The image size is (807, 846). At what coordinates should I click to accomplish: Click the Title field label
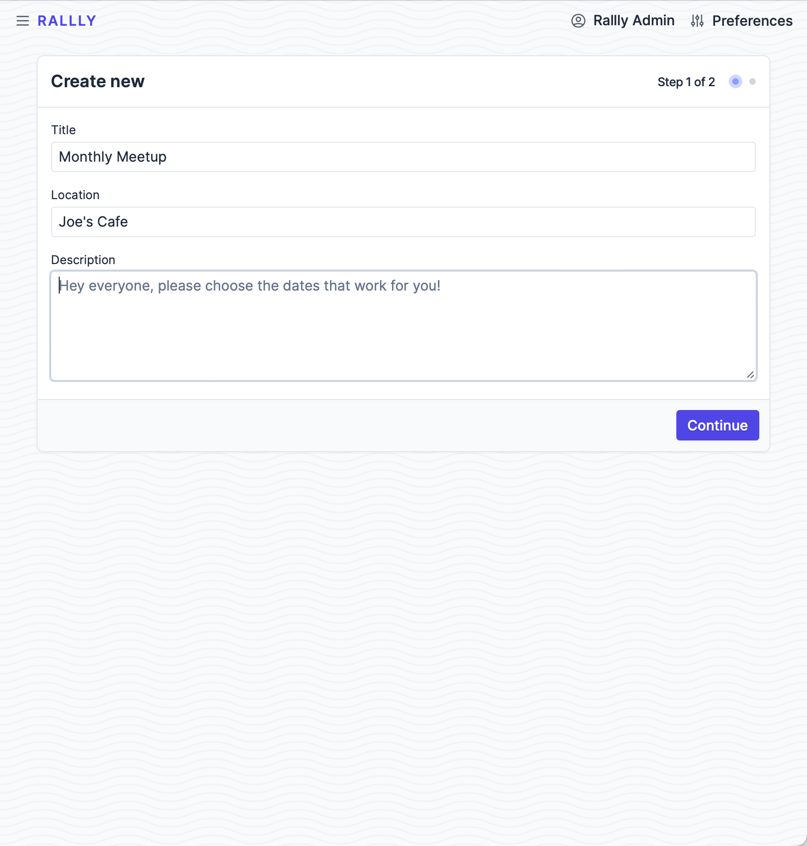pyautogui.click(x=63, y=130)
